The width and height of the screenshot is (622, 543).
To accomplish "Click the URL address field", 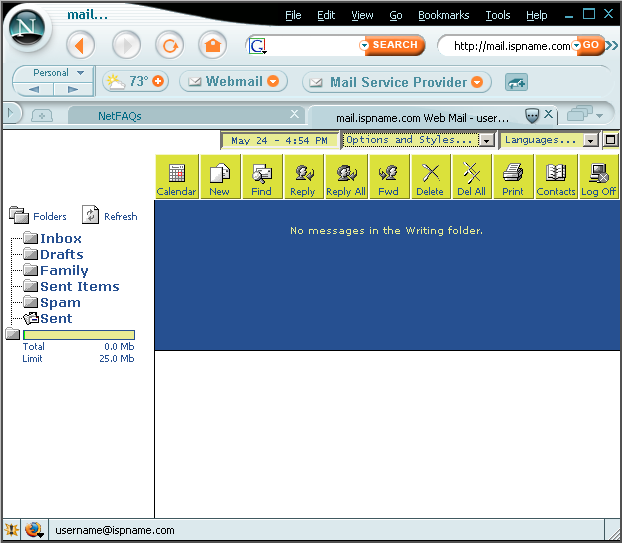I will coord(511,46).
